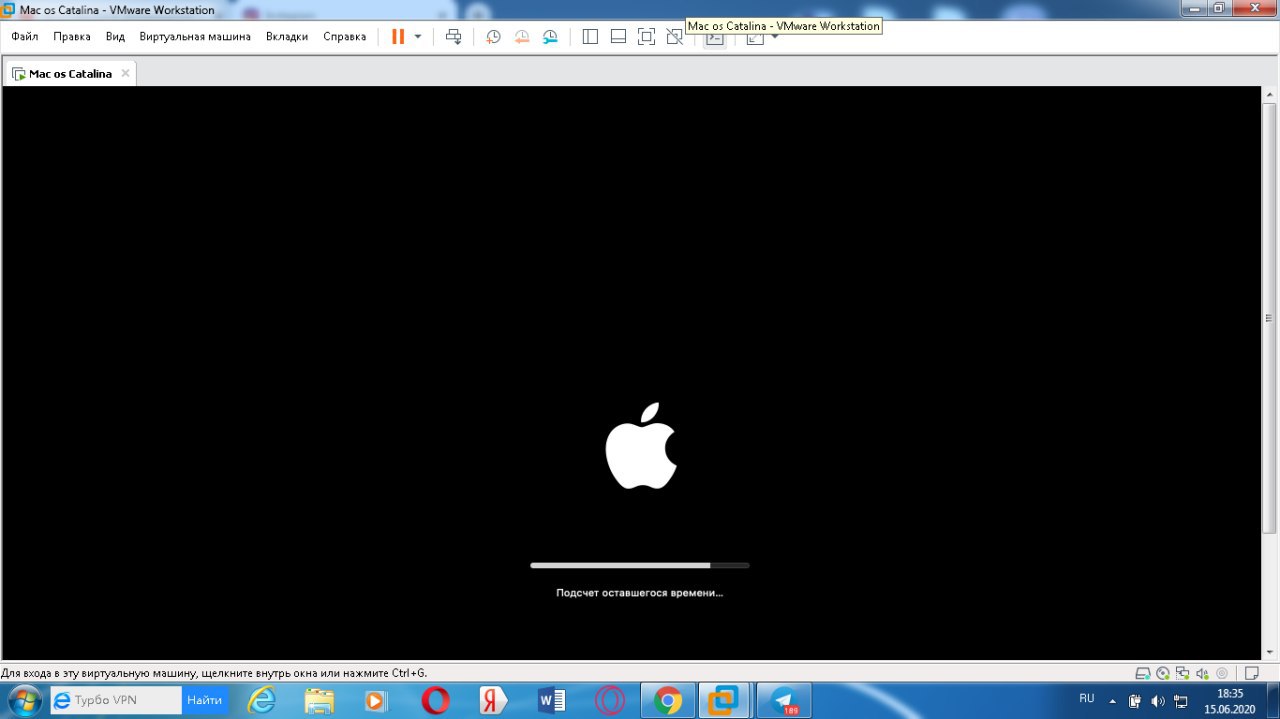The width and height of the screenshot is (1280, 719).
Task: Click the scroll up arrow of the VM view
Action: click(x=1270, y=93)
